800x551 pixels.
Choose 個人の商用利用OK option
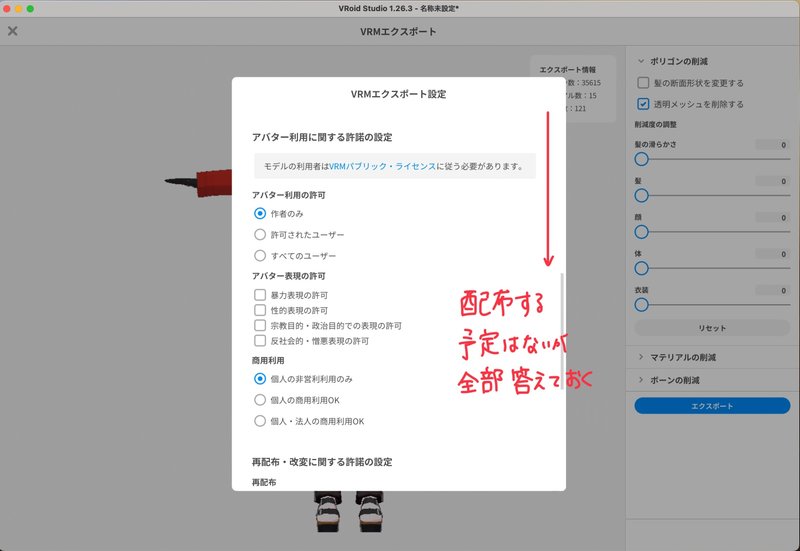click(x=260, y=399)
